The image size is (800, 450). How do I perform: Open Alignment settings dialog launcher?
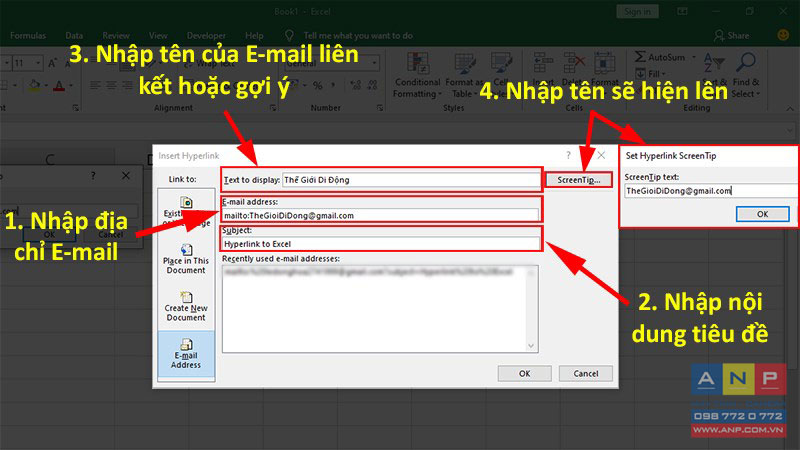pos(273,108)
